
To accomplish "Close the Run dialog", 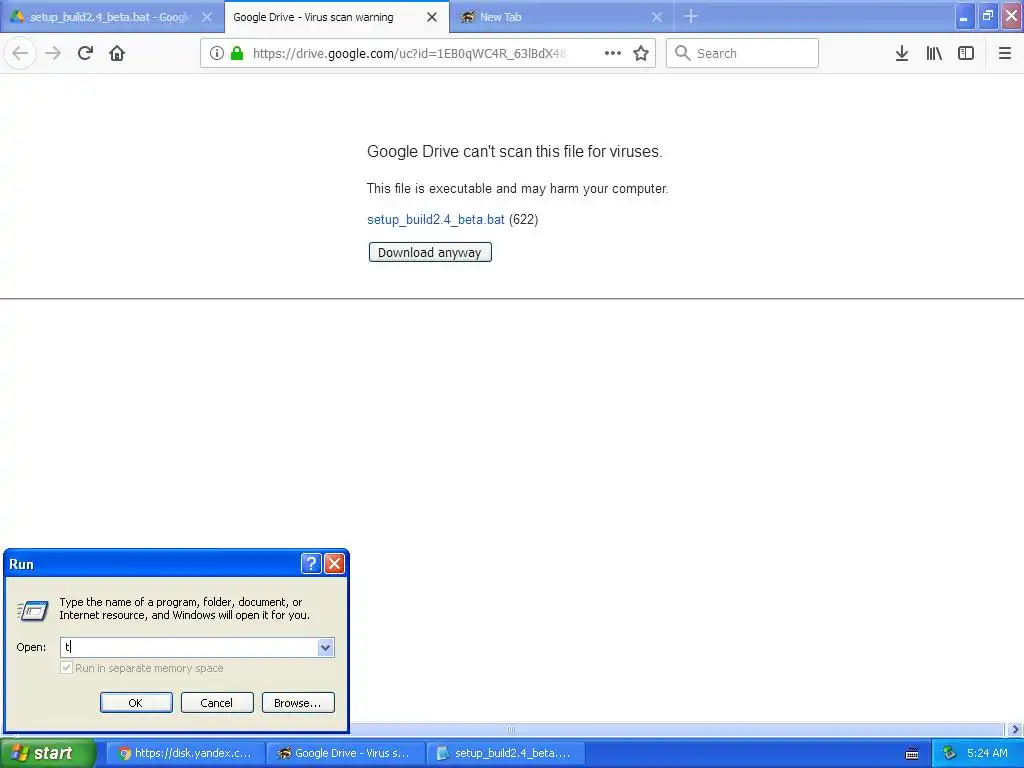I will (x=334, y=564).
